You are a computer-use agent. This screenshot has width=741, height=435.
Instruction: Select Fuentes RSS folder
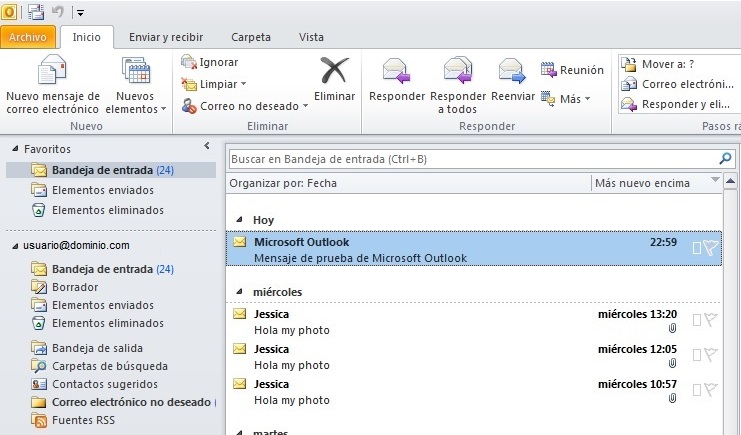click(x=83, y=420)
